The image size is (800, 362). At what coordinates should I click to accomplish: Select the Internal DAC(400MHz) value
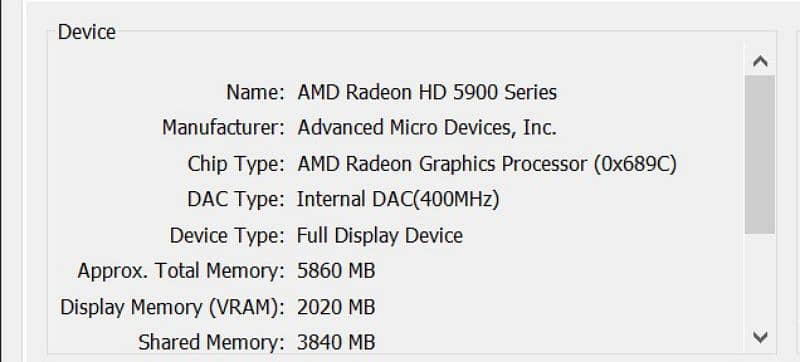(x=398, y=199)
